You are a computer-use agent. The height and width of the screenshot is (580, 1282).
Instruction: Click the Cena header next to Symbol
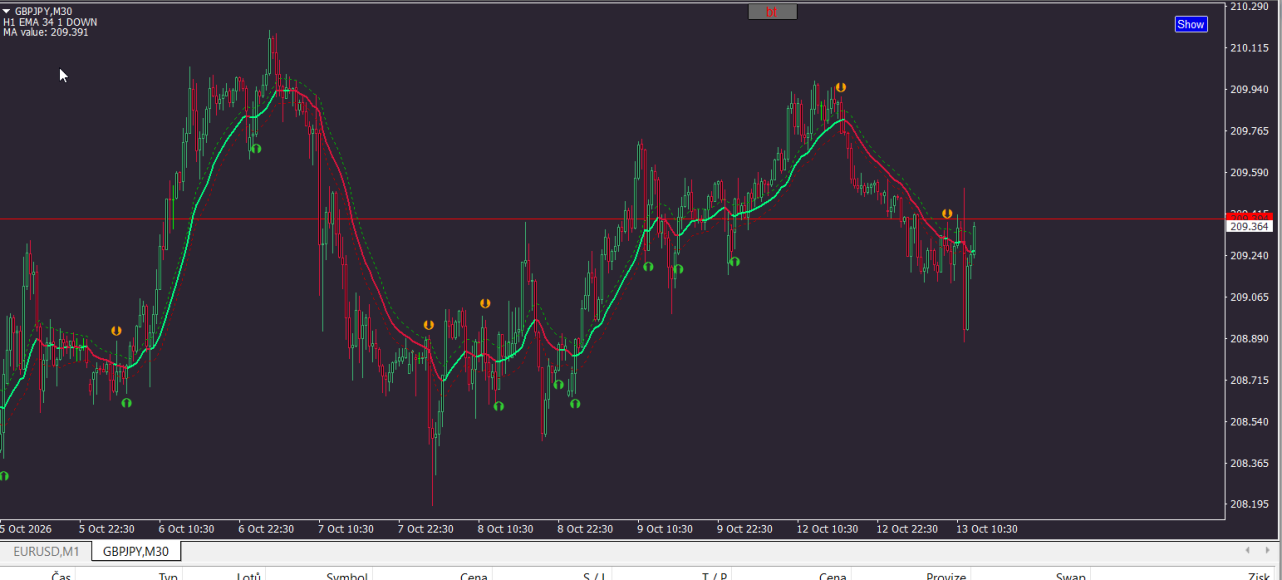(x=474, y=576)
